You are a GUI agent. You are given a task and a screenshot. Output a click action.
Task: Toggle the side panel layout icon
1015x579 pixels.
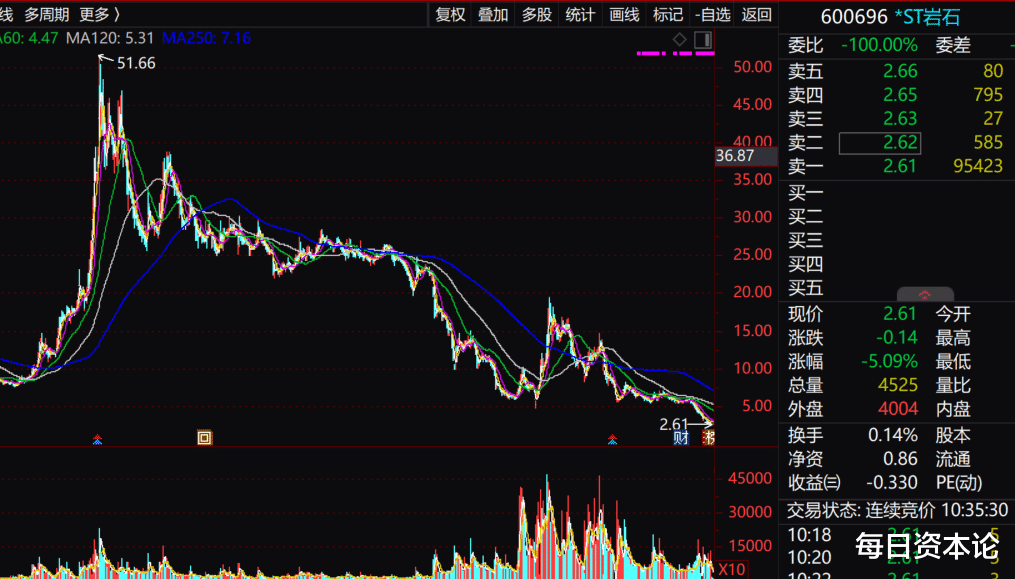pyautogui.click(x=703, y=40)
